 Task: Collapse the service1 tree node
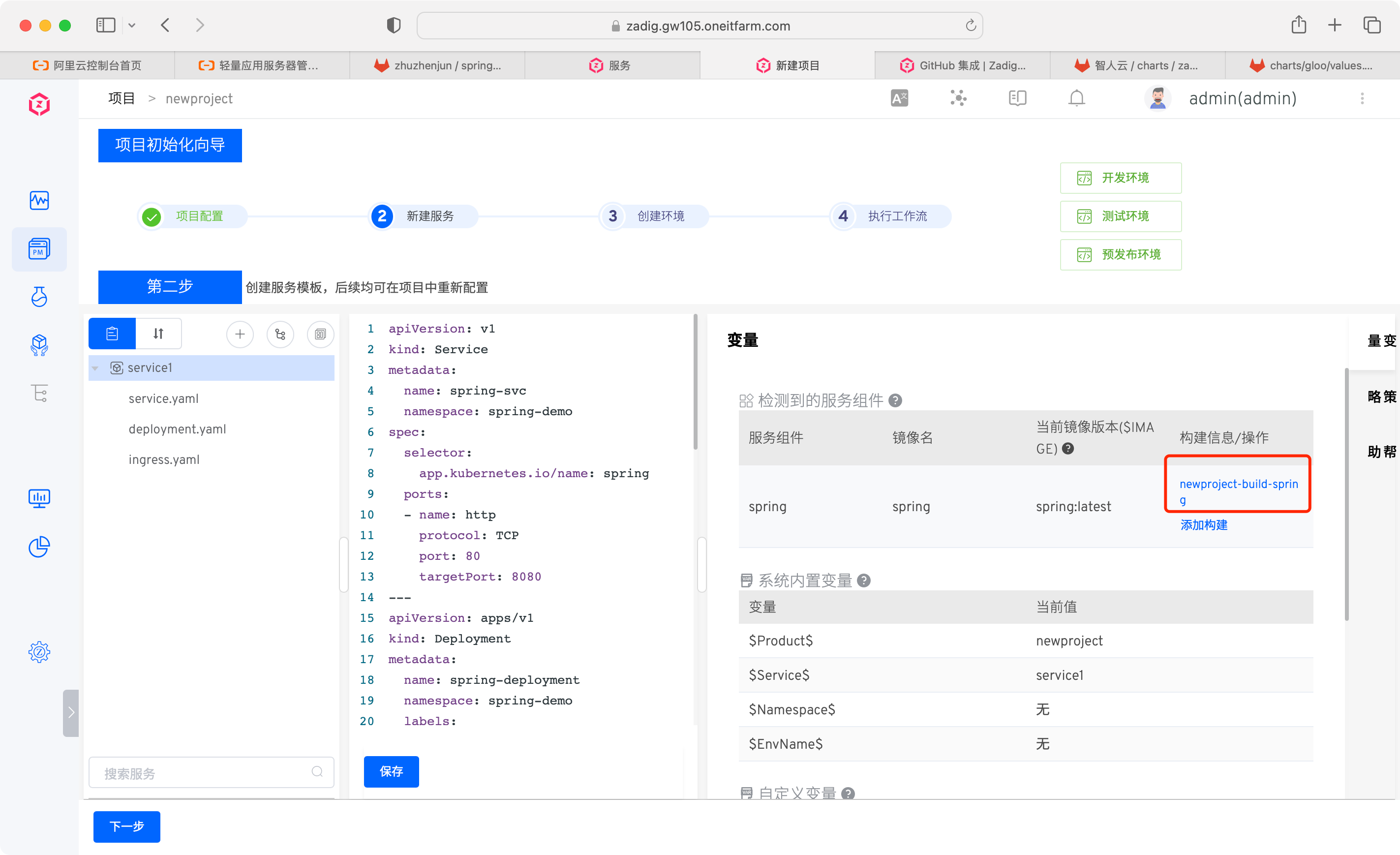[x=95, y=368]
